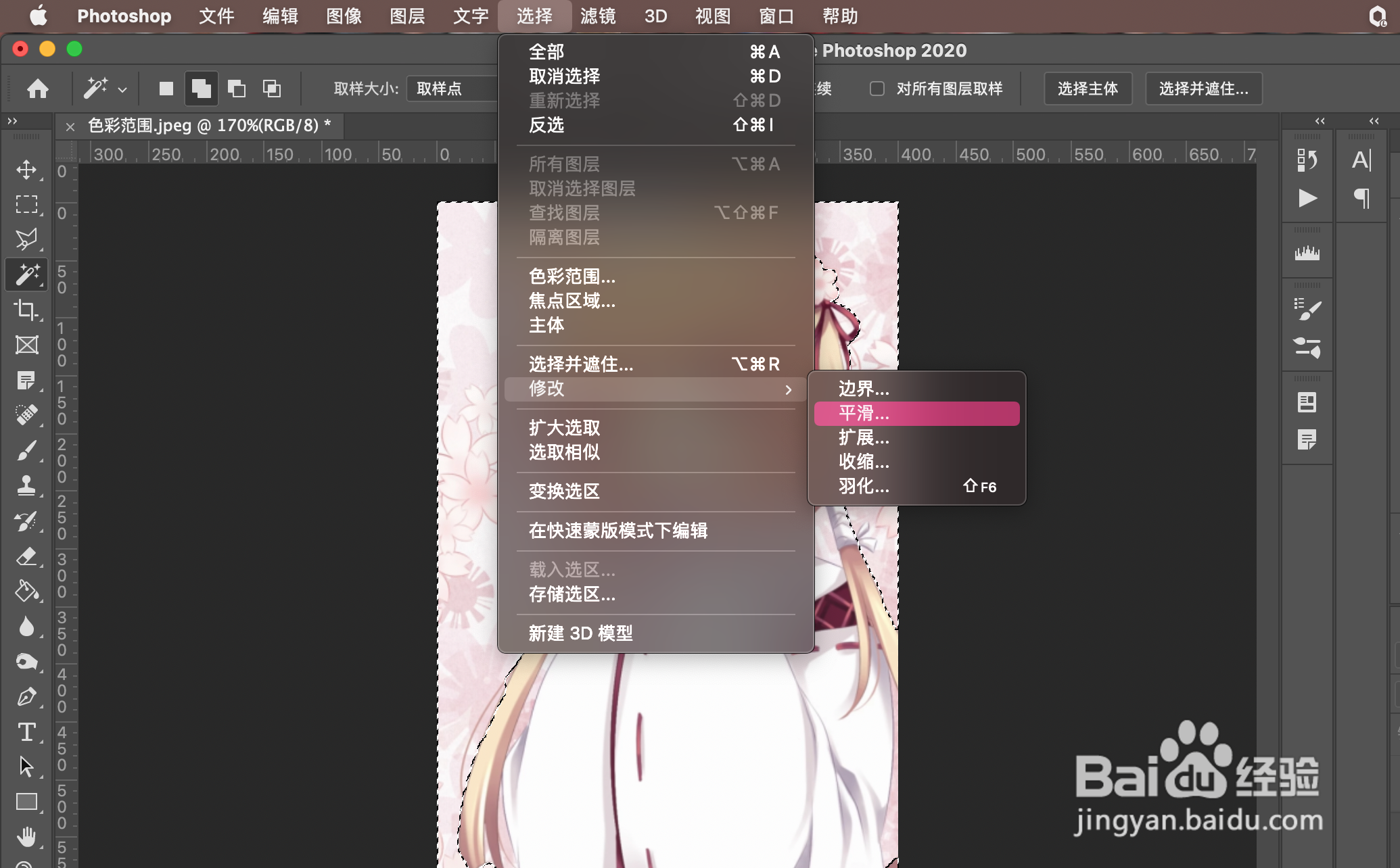Select the Sponge tool
The width and height of the screenshot is (1400, 868).
click(26, 661)
